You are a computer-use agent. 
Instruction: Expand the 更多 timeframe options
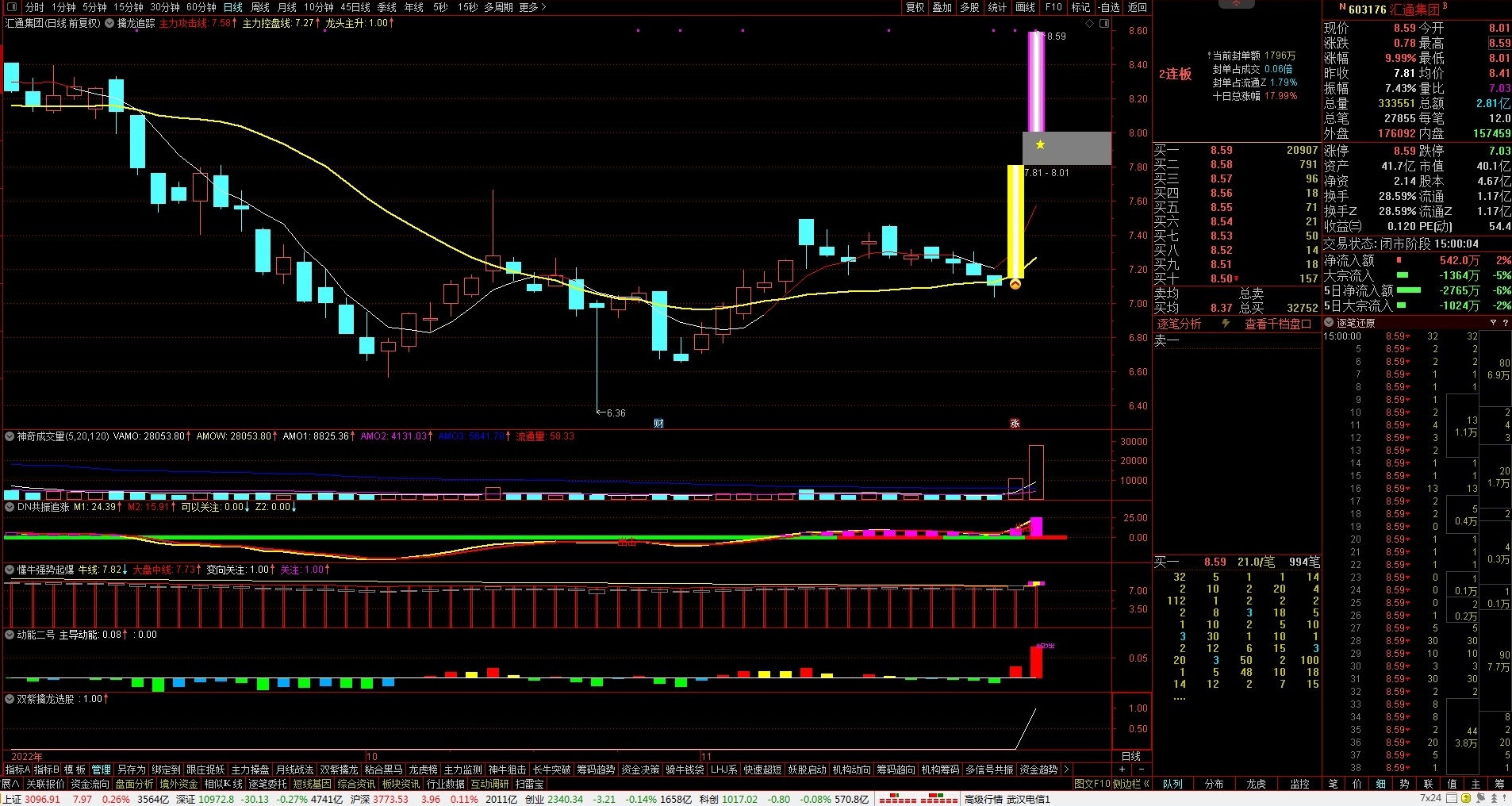click(532, 7)
